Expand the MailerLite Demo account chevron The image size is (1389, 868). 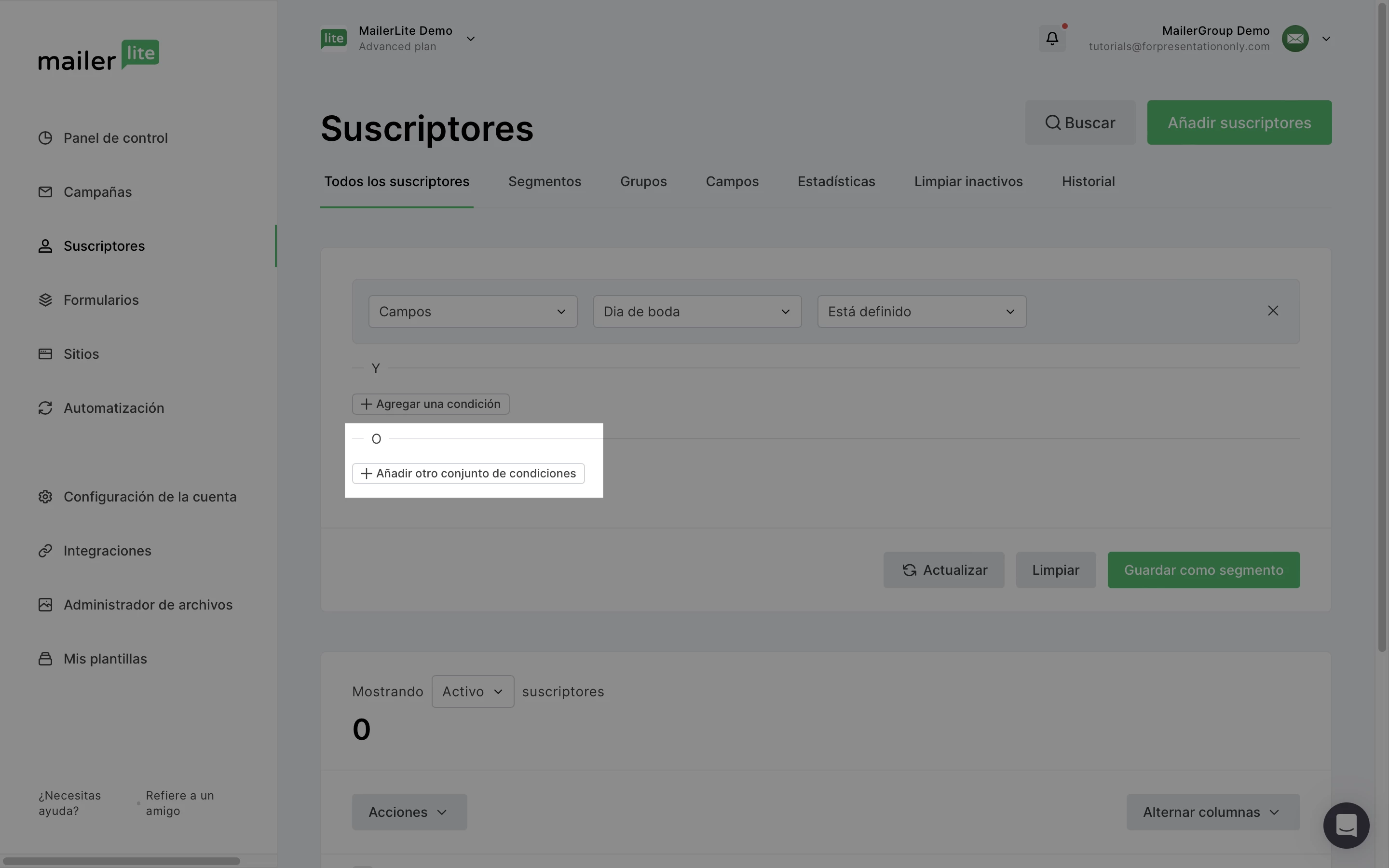coord(471,39)
